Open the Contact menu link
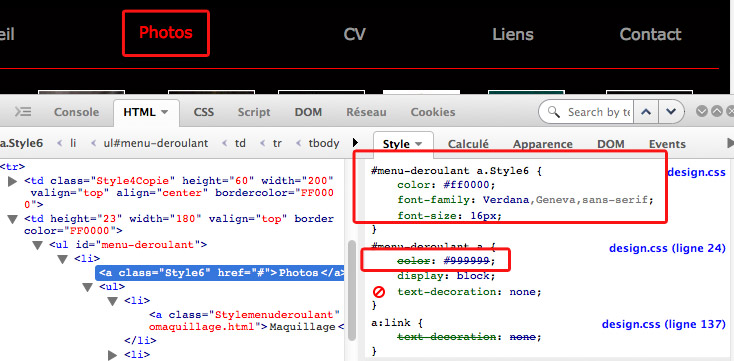This screenshot has width=734, height=361. click(x=650, y=34)
